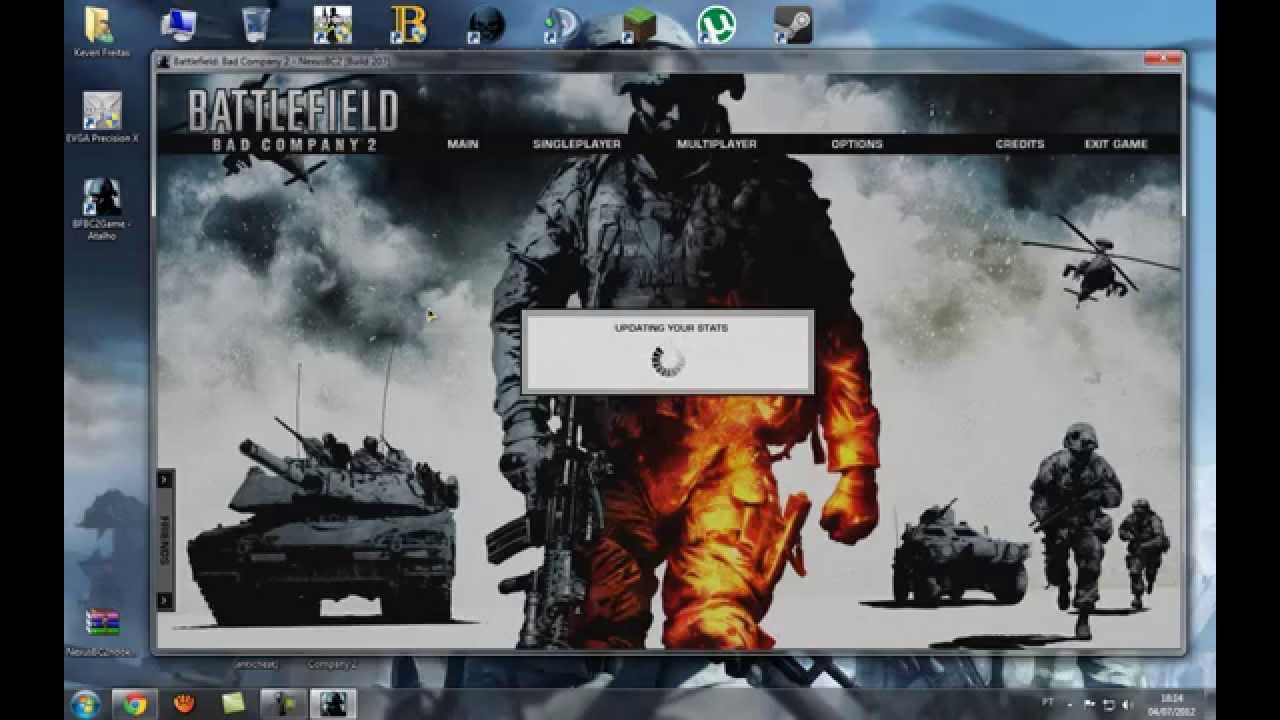Open the gold letter B desktop shortcut
The height and width of the screenshot is (720, 1280).
tap(408, 25)
